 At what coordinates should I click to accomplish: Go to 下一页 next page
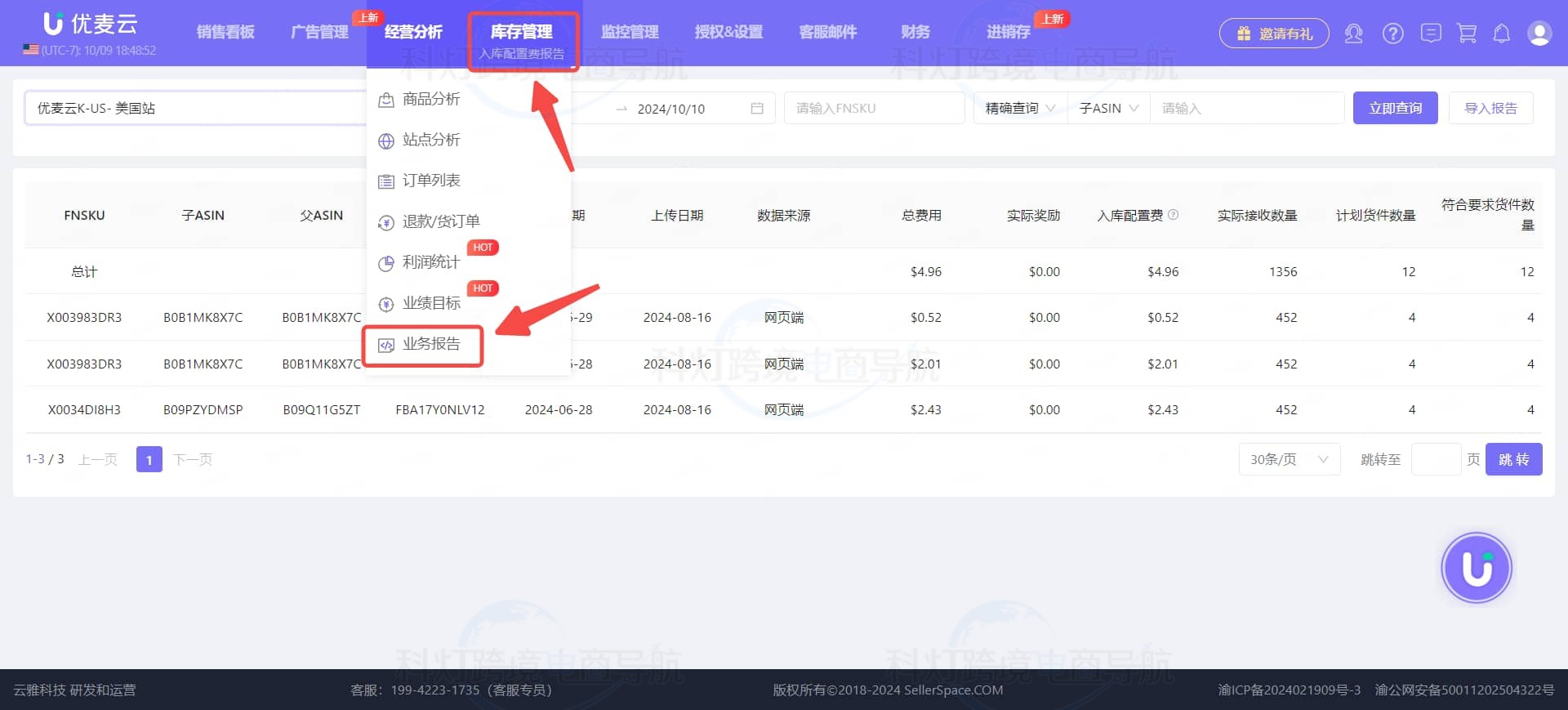pyautogui.click(x=193, y=459)
